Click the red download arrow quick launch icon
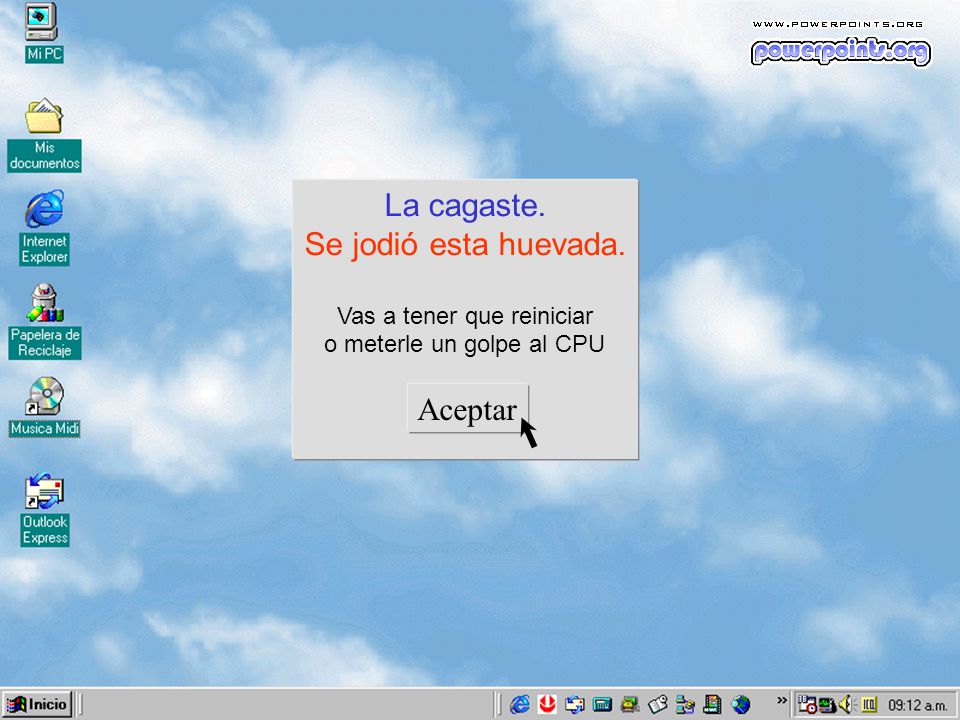The height and width of the screenshot is (720, 960). (x=547, y=705)
